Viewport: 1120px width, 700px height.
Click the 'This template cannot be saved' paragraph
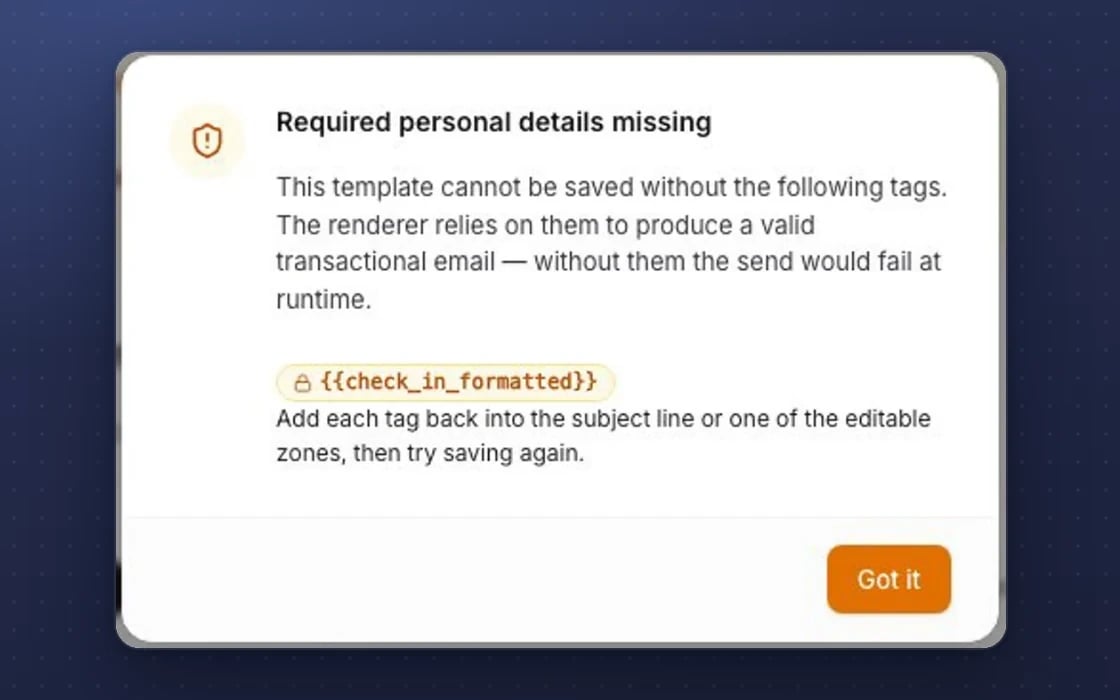click(x=611, y=243)
